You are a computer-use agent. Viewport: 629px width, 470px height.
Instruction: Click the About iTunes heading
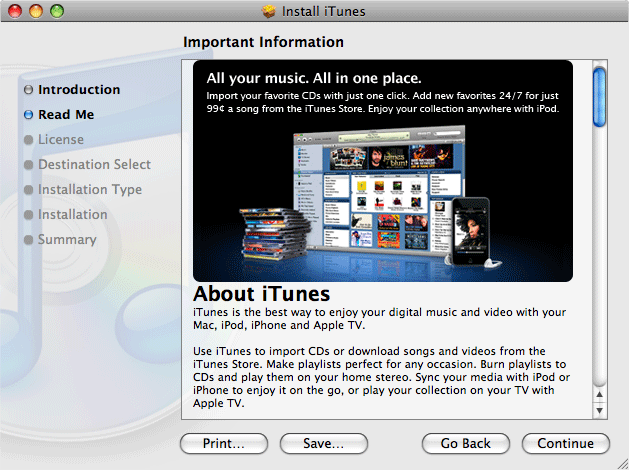(261, 294)
